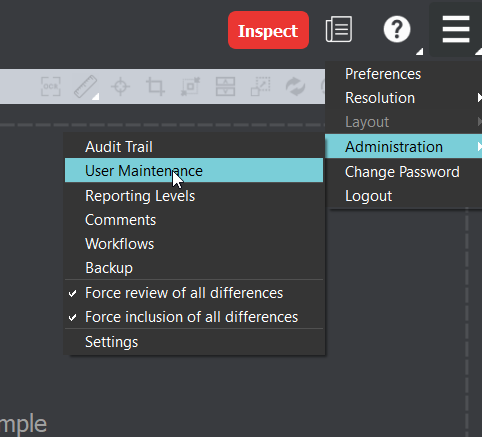
Task: Click the rotate refresh arrows icon
Action: tap(295, 87)
